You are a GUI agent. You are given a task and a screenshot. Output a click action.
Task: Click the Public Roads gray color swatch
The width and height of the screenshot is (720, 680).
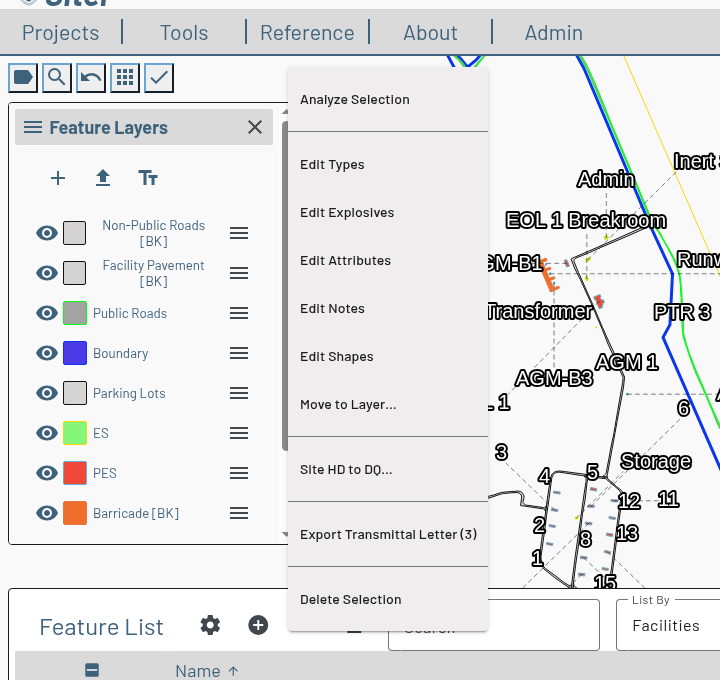tap(74, 313)
